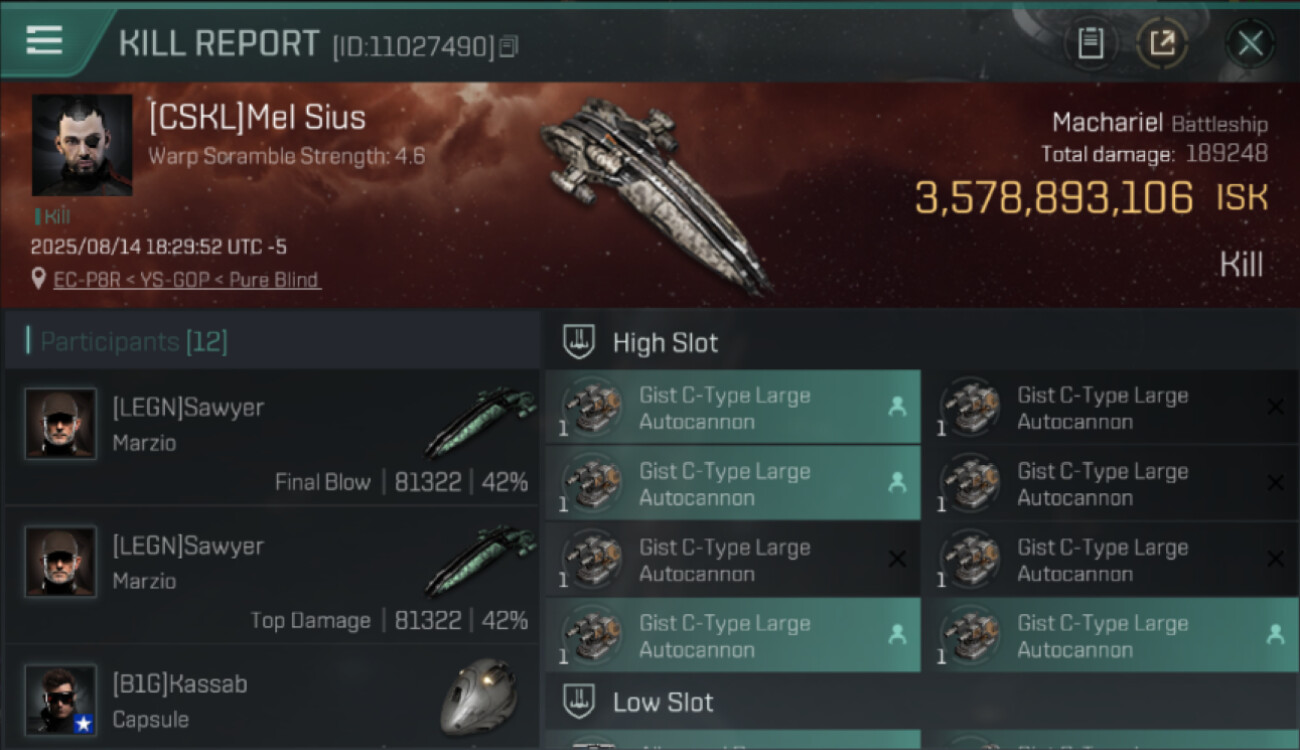
Task: Open the EC-P8R location link
Action: click(187, 280)
